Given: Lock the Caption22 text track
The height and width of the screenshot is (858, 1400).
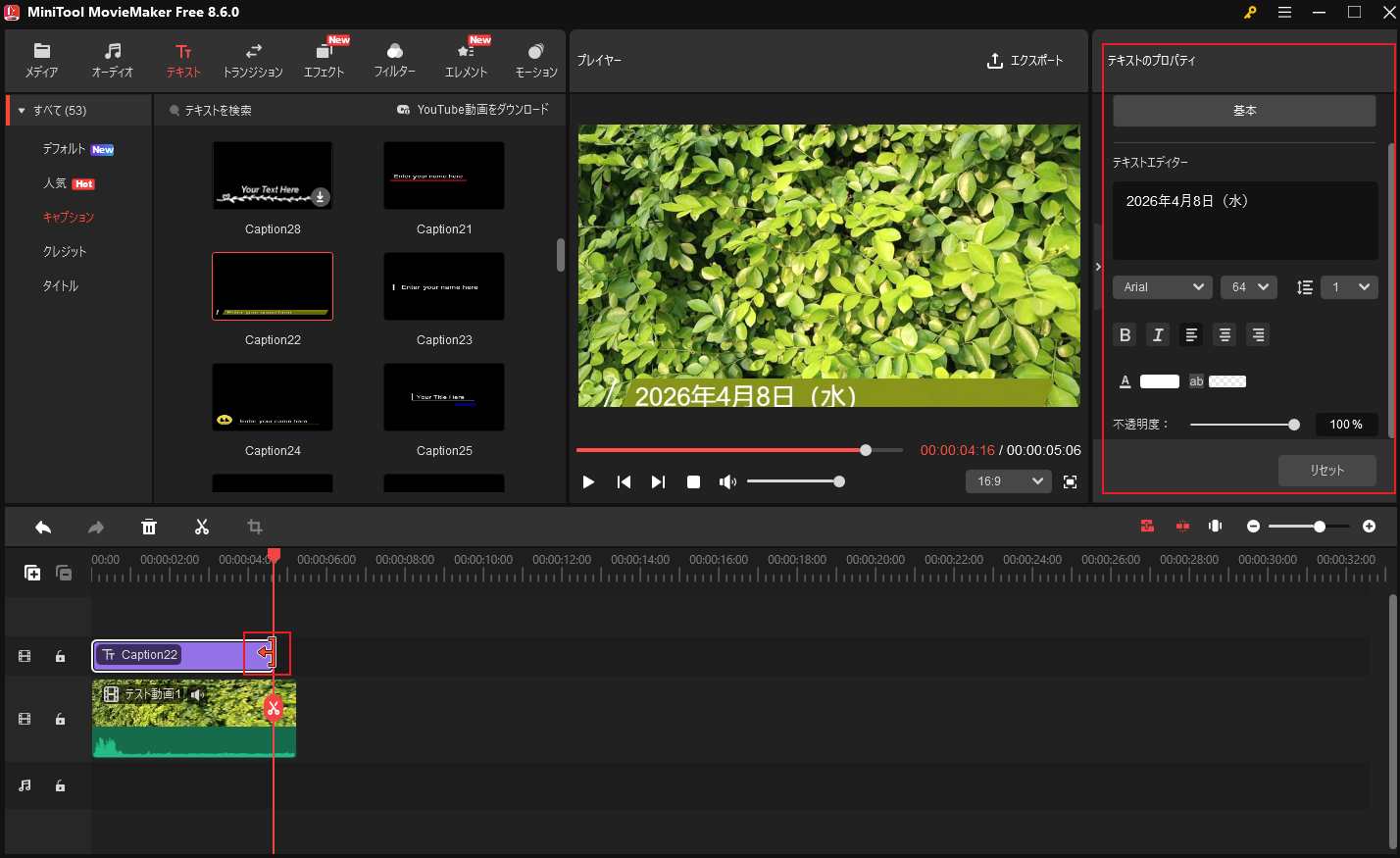Looking at the screenshot, I should (60, 656).
